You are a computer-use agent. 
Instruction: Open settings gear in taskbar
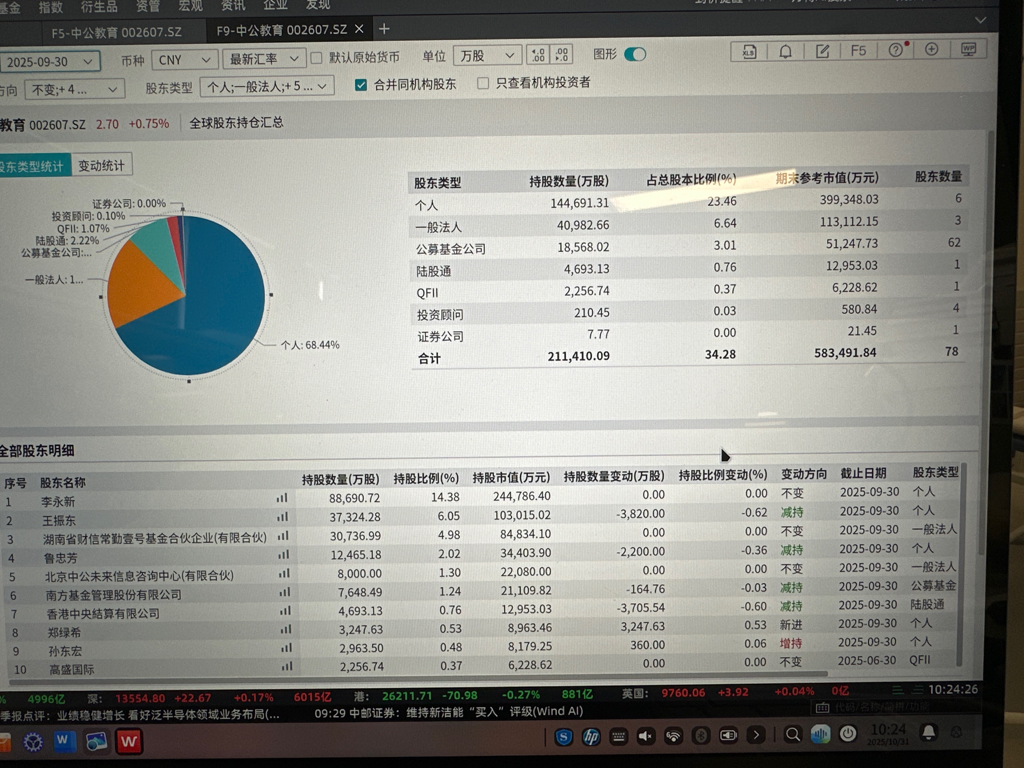[x=33, y=742]
